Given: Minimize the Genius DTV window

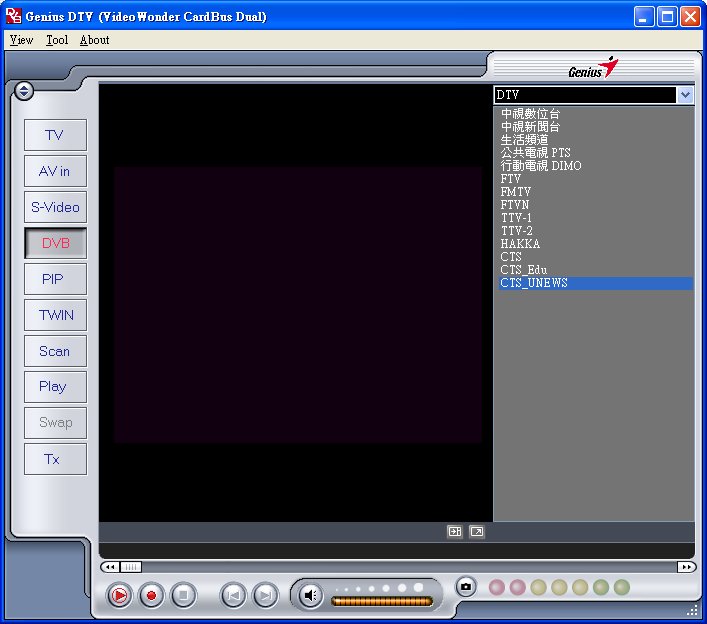Looking at the screenshot, I should click(644, 17).
